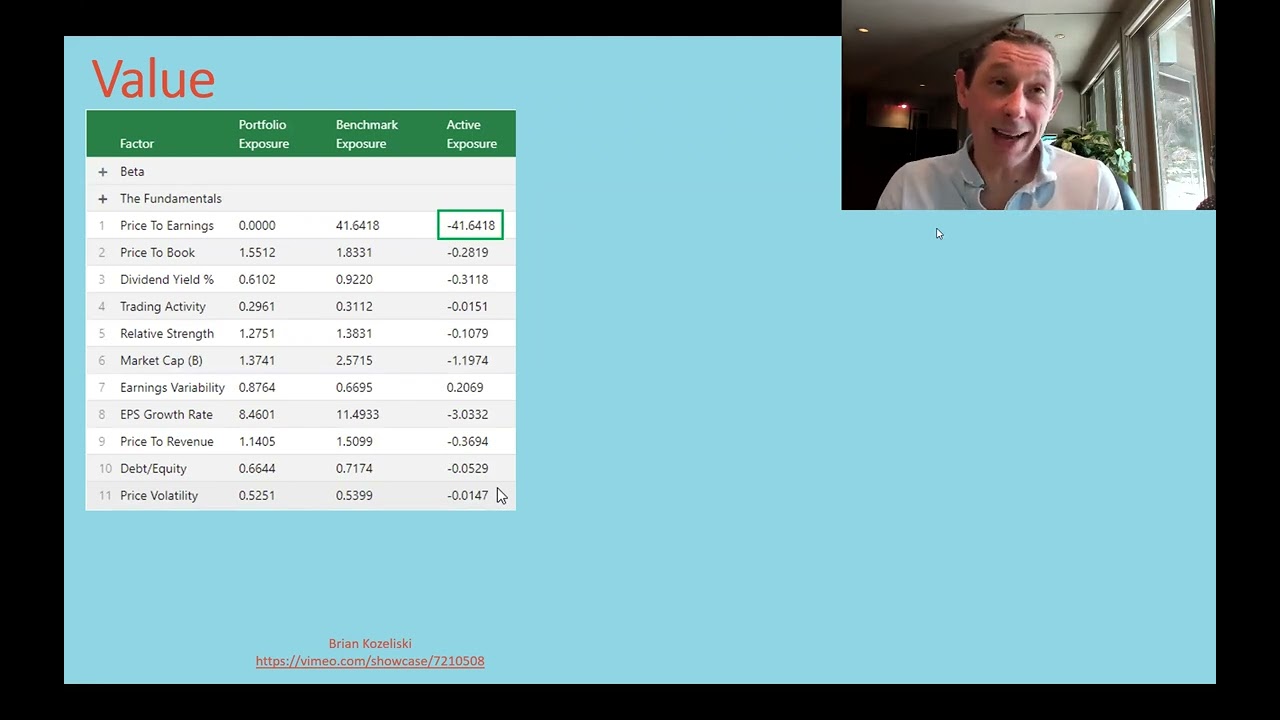Select the Earnings Variability row label
This screenshot has height=720, width=1280.
pos(172,388)
